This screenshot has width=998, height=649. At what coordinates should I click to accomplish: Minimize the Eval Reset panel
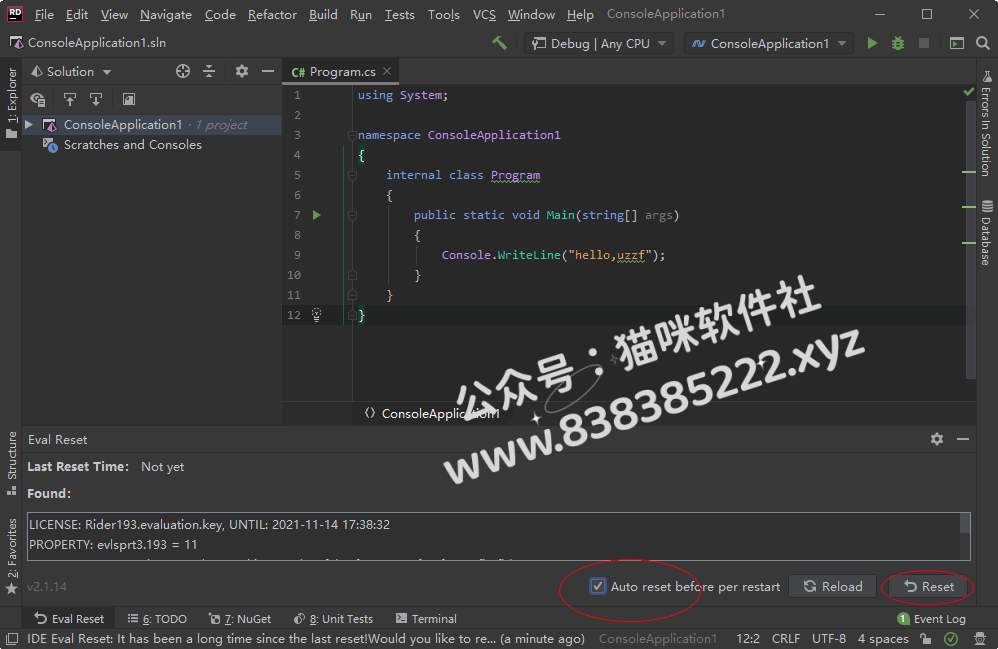point(963,439)
